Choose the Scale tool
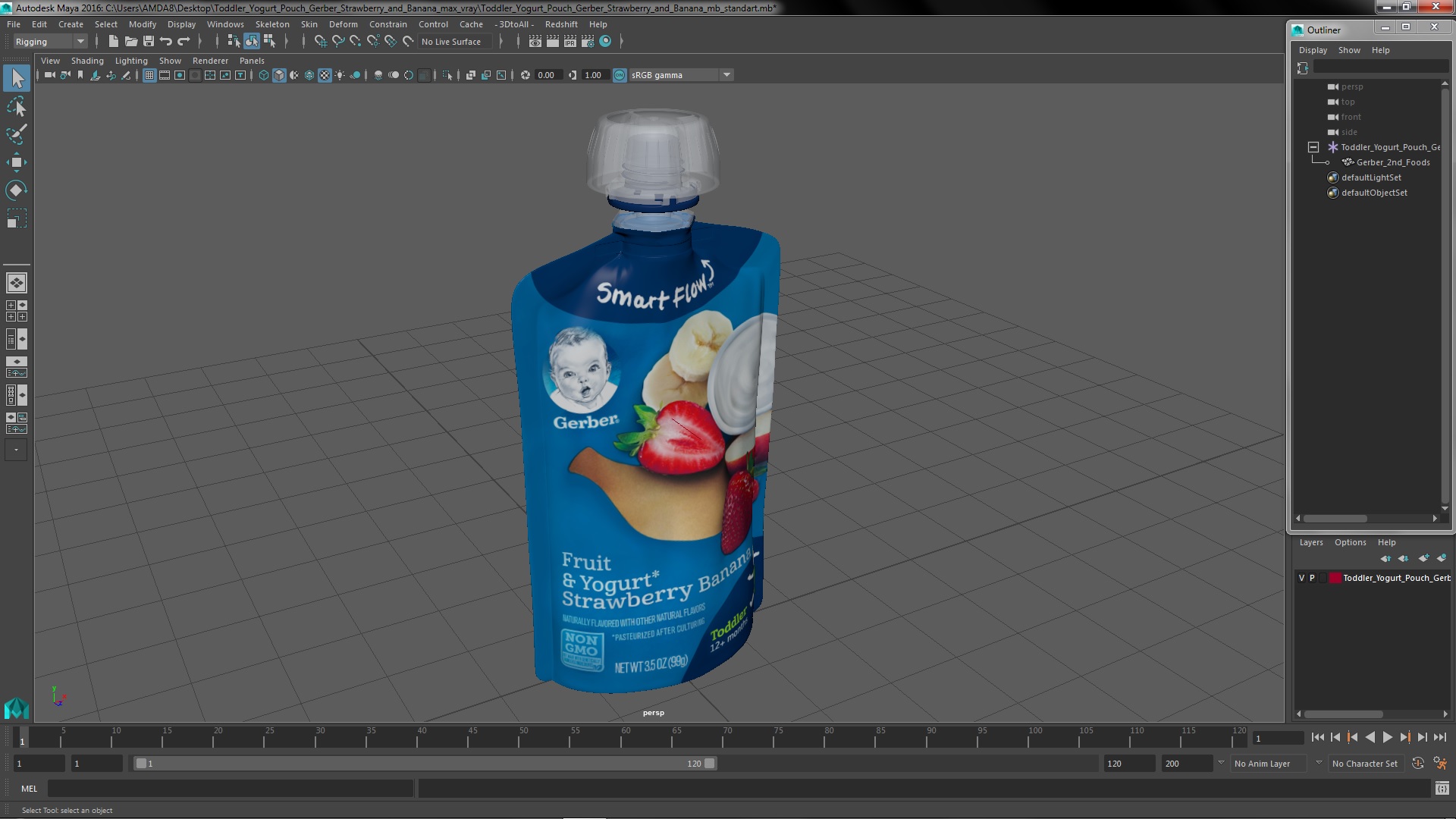This screenshot has height=819, width=1456. (x=17, y=218)
